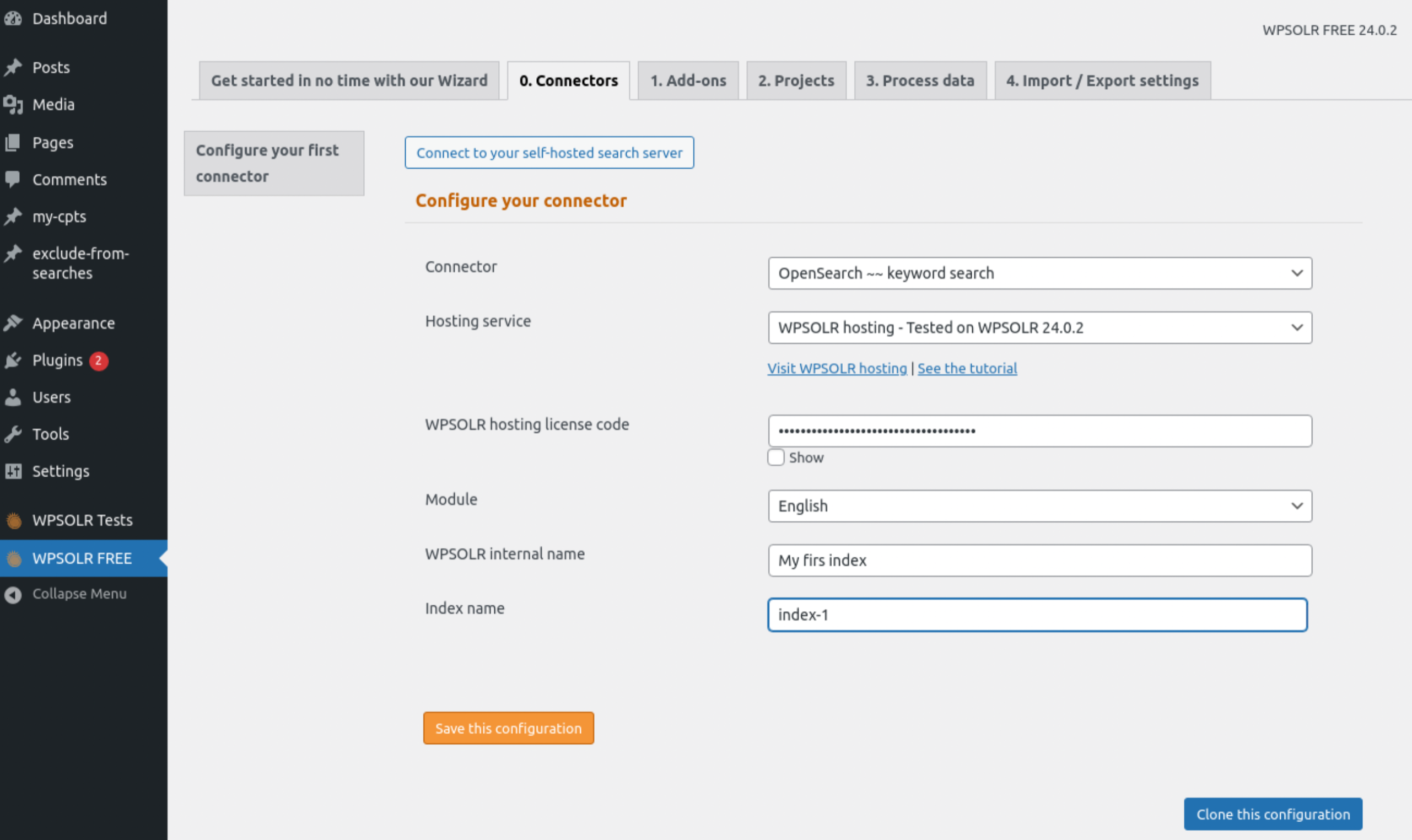Go to Media in the sidebar
Image resolution: width=1412 pixels, height=840 pixels.
[x=53, y=105]
